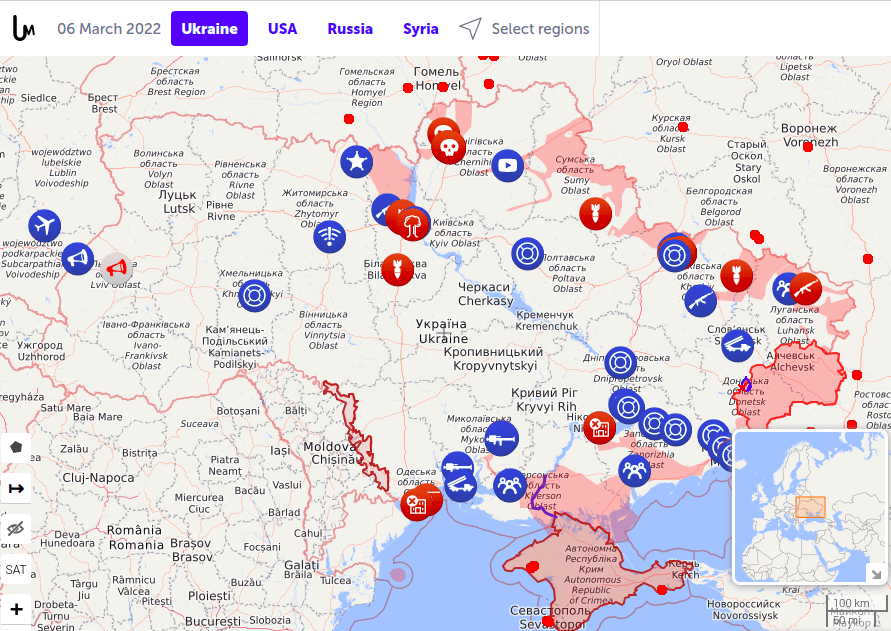The width and height of the screenshot is (891, 631).
Task: Switch to the Syria tab
Action: coord(420,28)
